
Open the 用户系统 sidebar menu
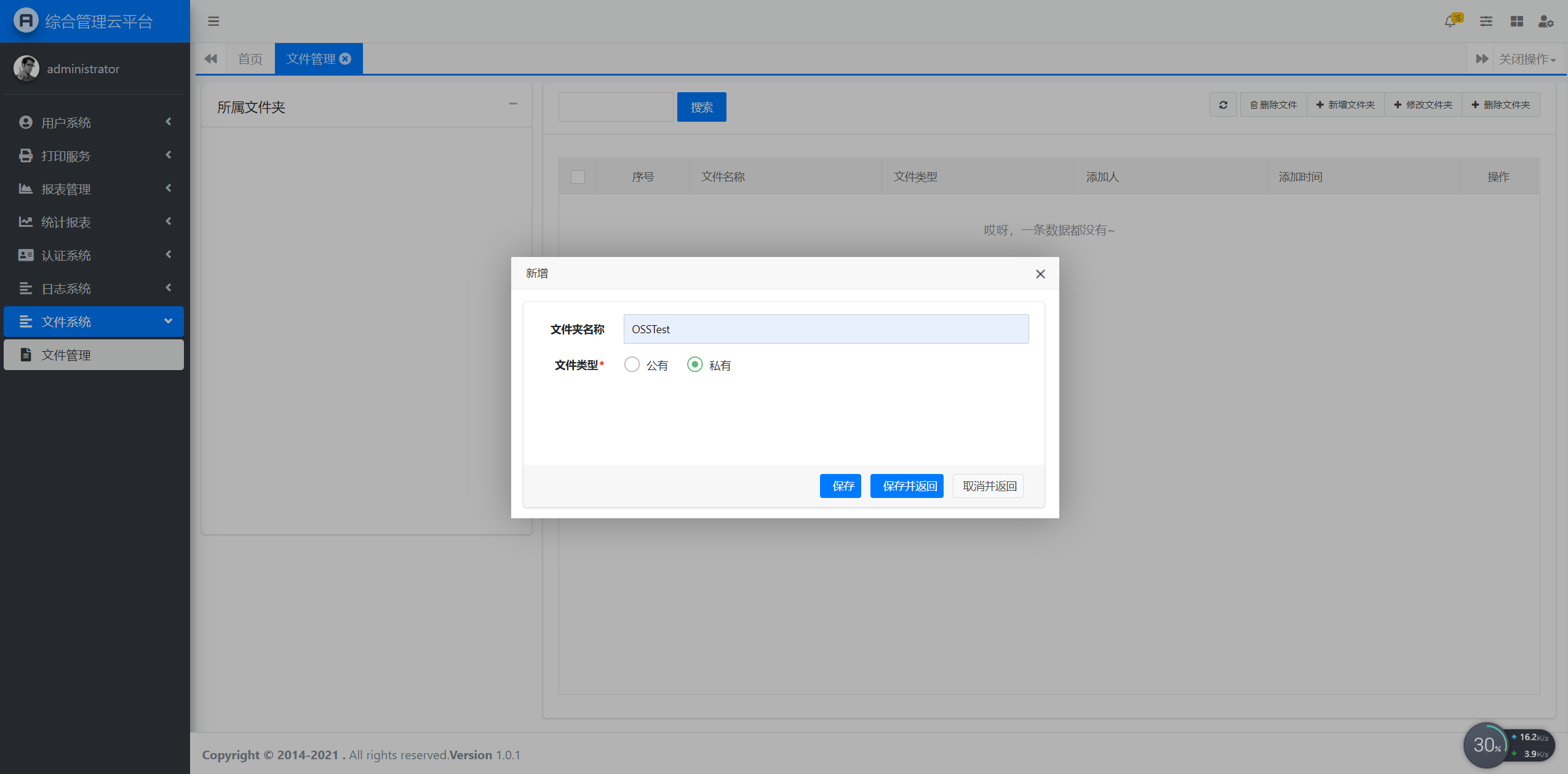coord(94,122)
